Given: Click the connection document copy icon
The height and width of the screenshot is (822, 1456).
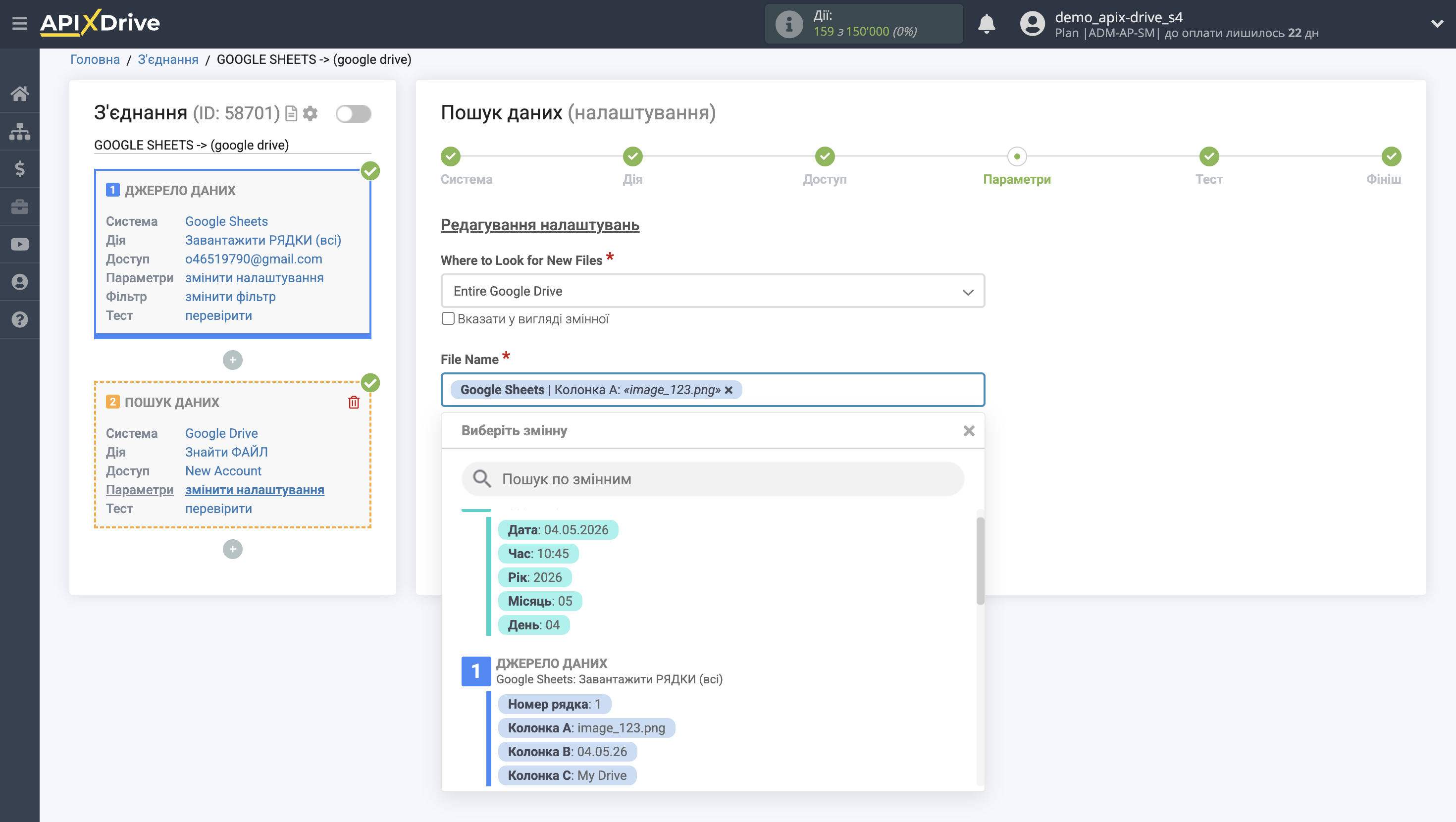Looking at the screenshot, I should [291, 113].
